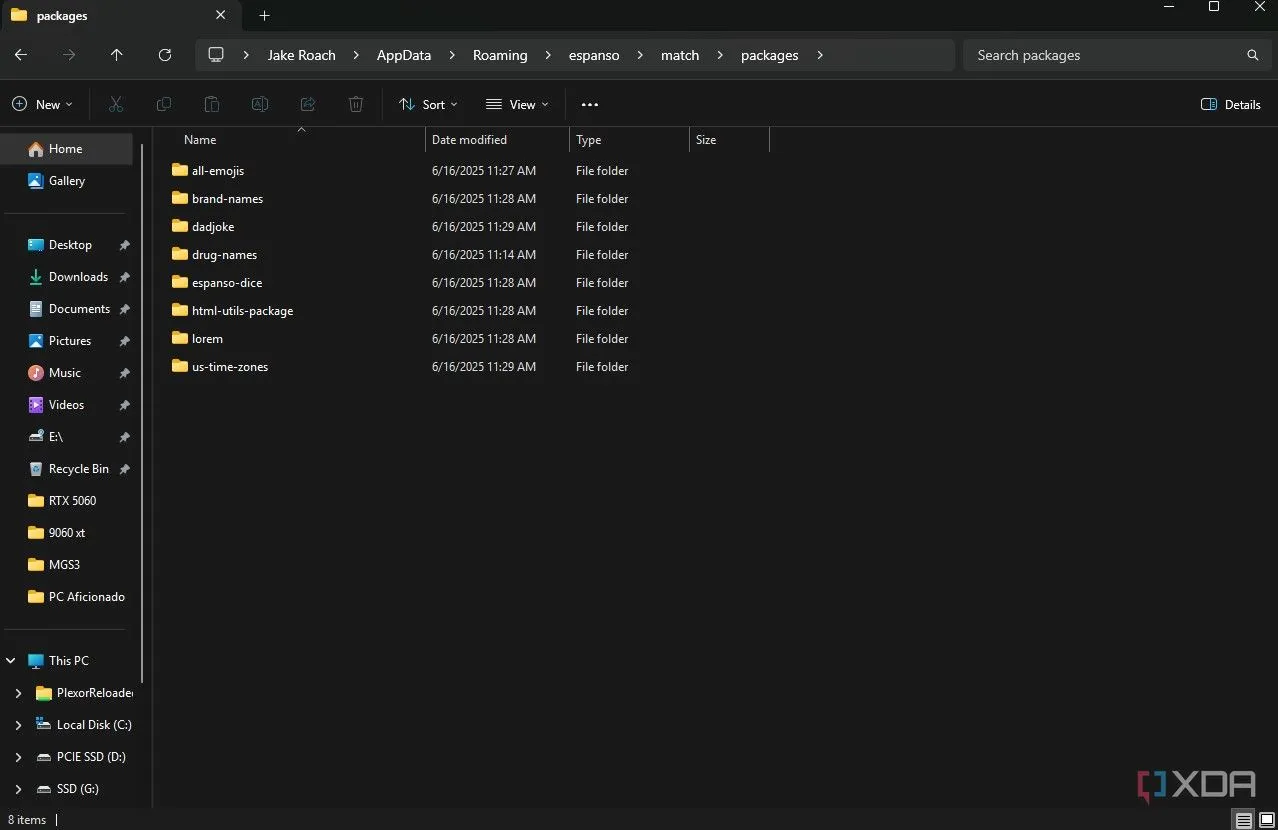Open 9060 xt folder in sidebar
1278x830 pixels.
pos(67,533)
